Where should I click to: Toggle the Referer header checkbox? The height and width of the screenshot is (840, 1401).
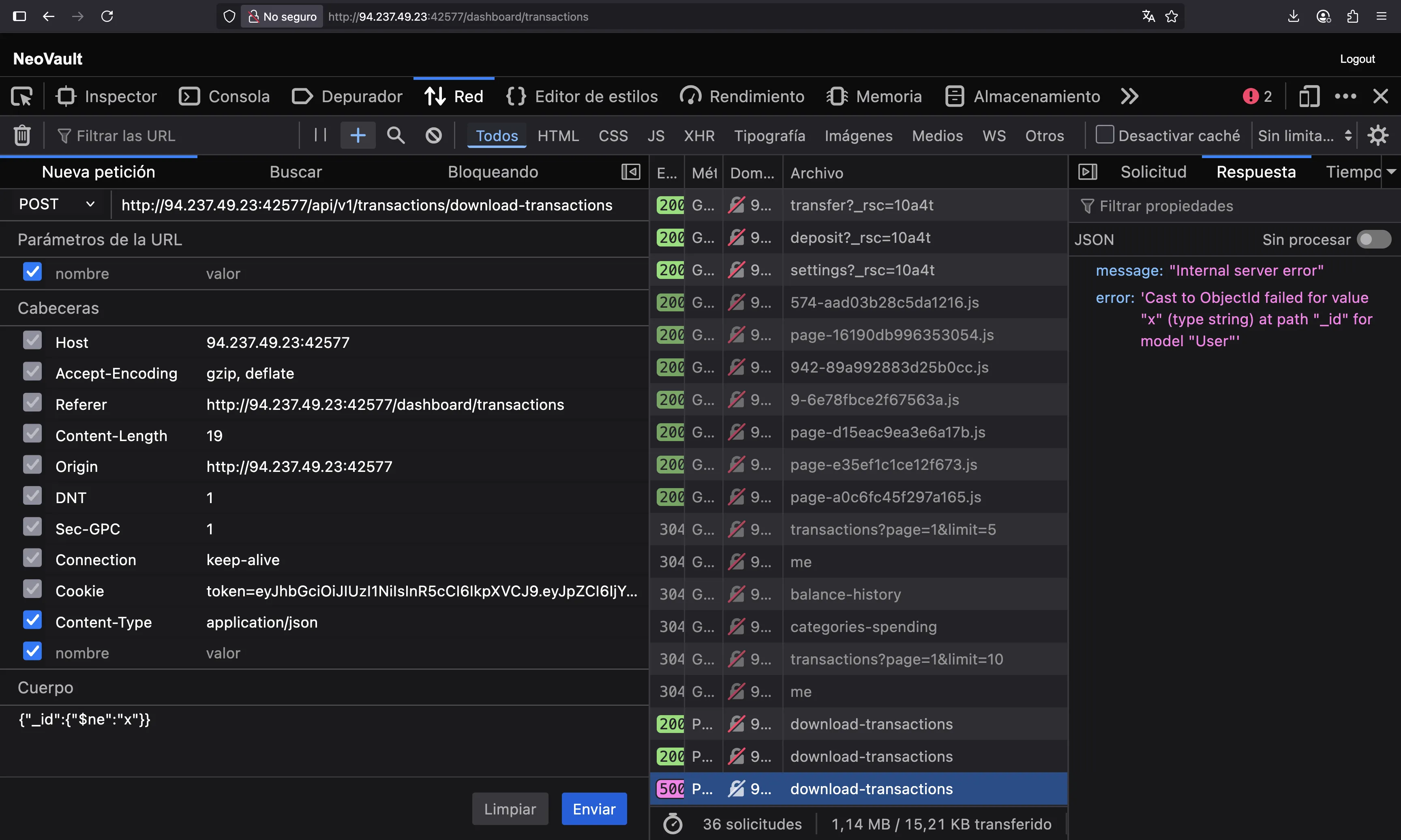tap(32, 403)
